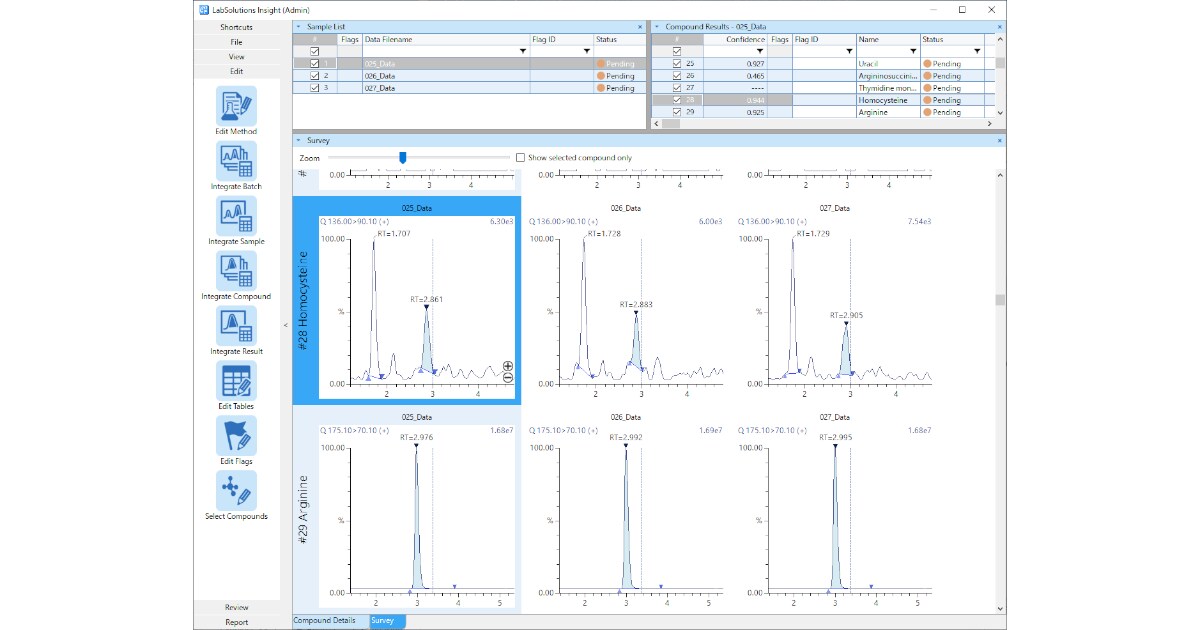The height and width of the screenshot is (630, 1200).
Task: Click the Edit Method icon
Action: click(236, 106)
